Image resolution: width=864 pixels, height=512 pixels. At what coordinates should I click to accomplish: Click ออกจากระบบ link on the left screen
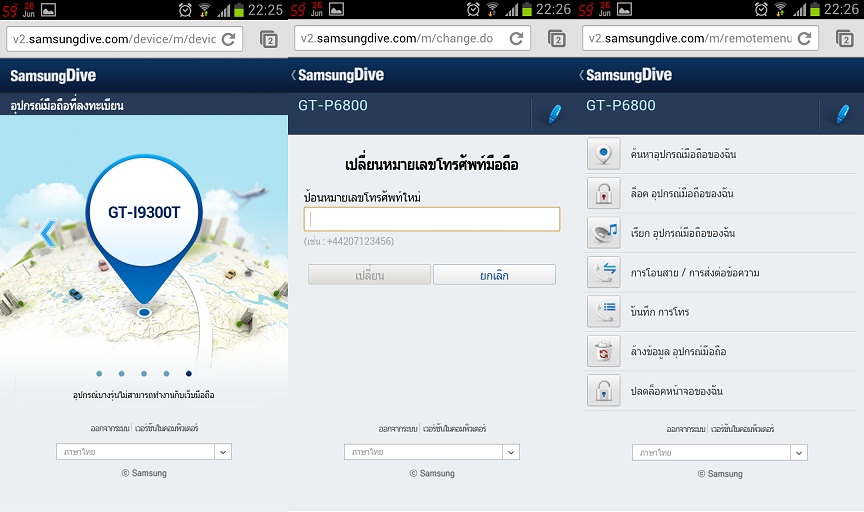point(110,428)
